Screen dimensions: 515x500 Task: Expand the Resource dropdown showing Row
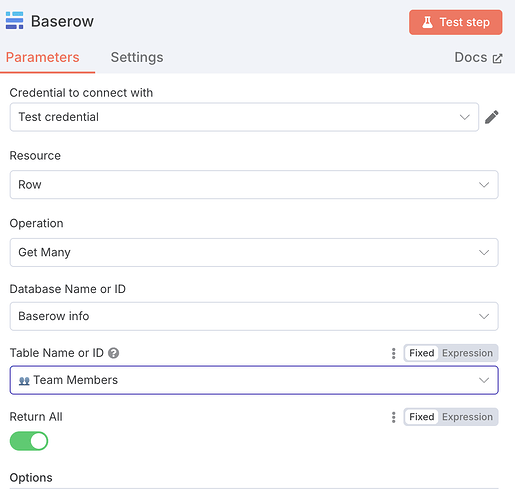click(x=254, y=185)
